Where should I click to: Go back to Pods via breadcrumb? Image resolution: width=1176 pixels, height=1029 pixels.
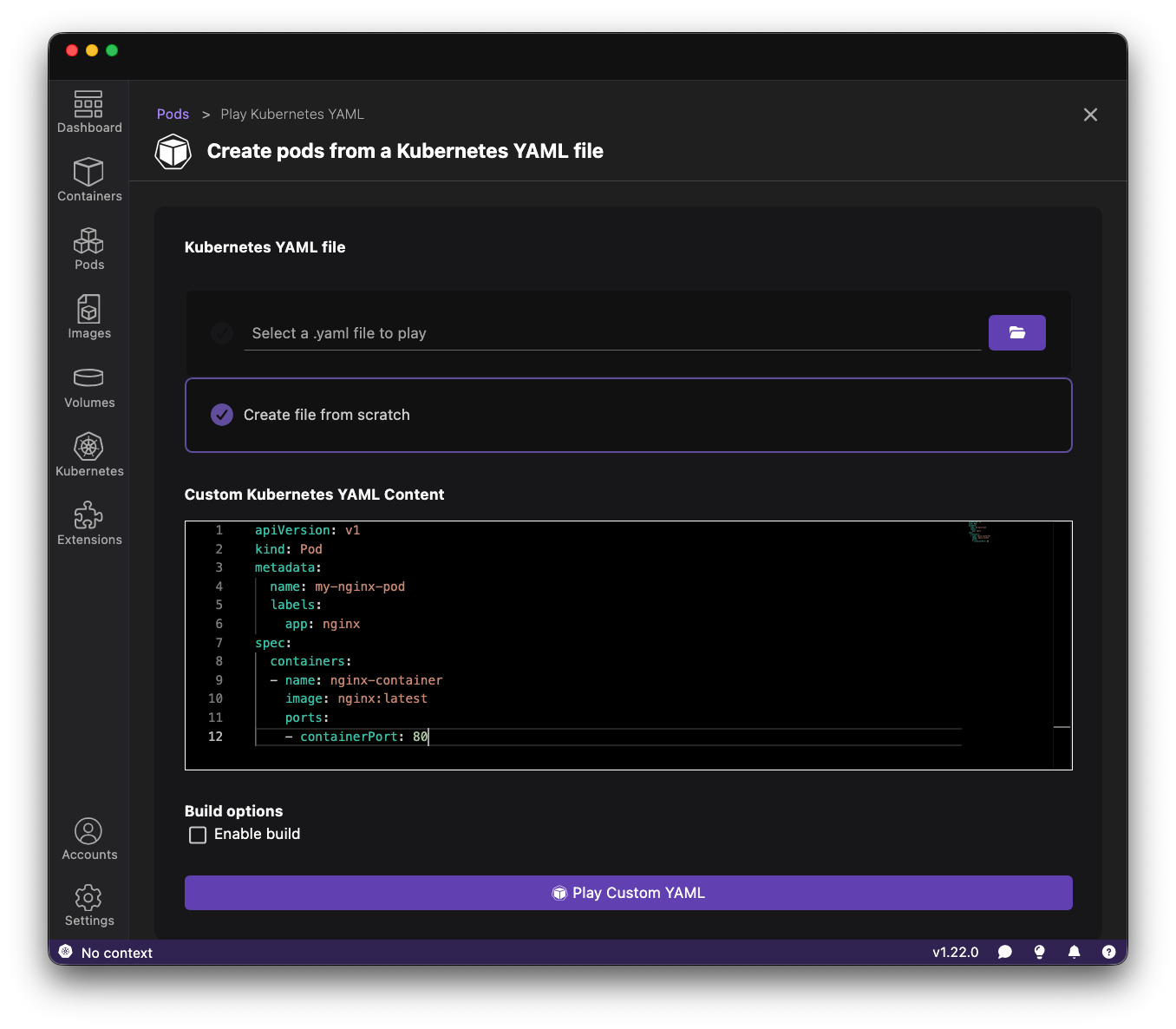coord(173,115)
